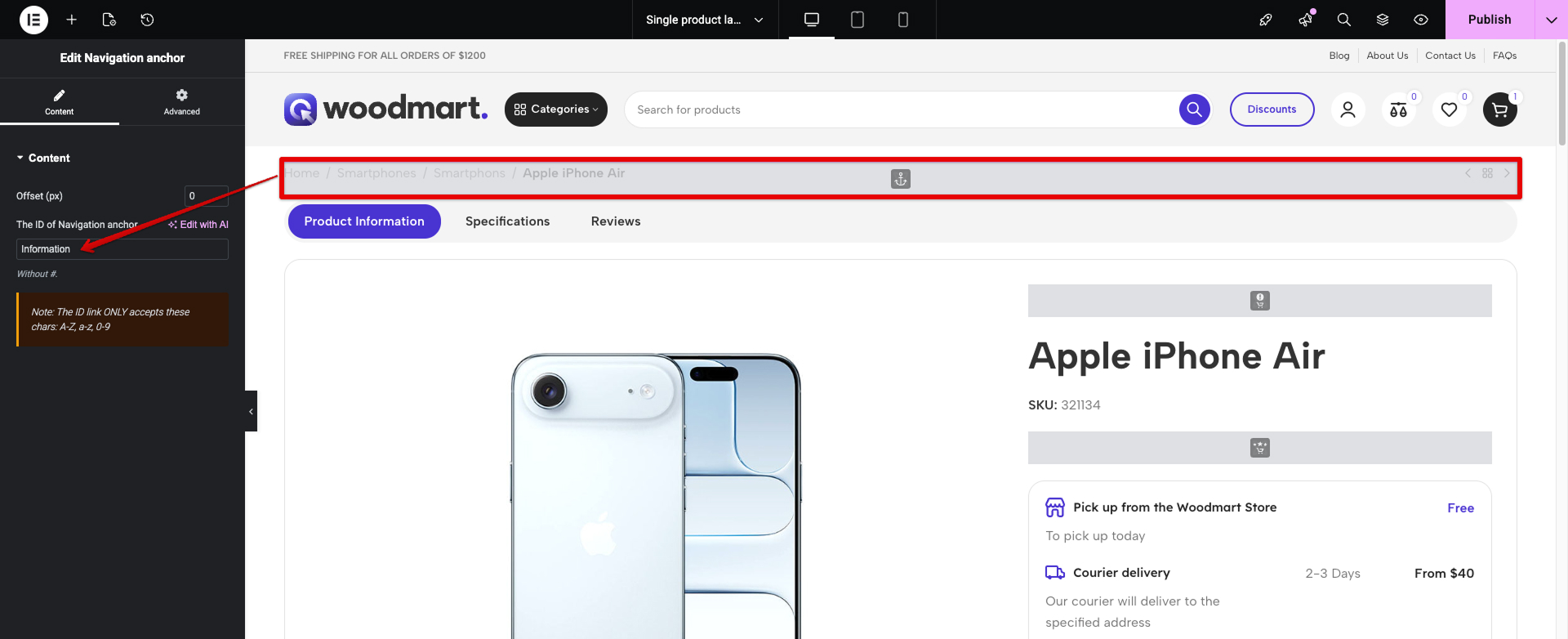Click the navigation anchor widget icon
Screen dimensions: 1568x639
click(x=900, y=179)
